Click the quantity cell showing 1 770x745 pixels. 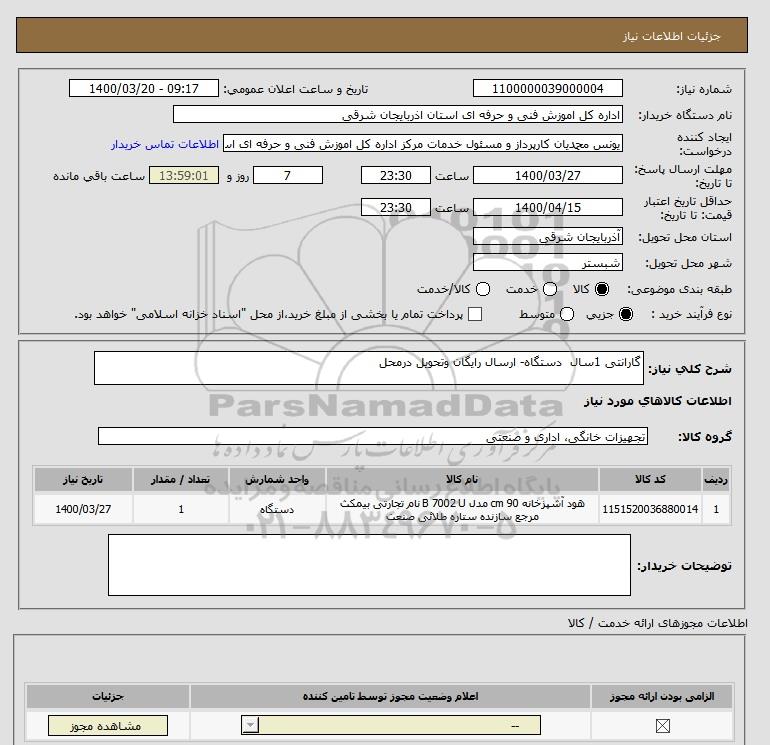pyautogui.click(x=181, y=509)
